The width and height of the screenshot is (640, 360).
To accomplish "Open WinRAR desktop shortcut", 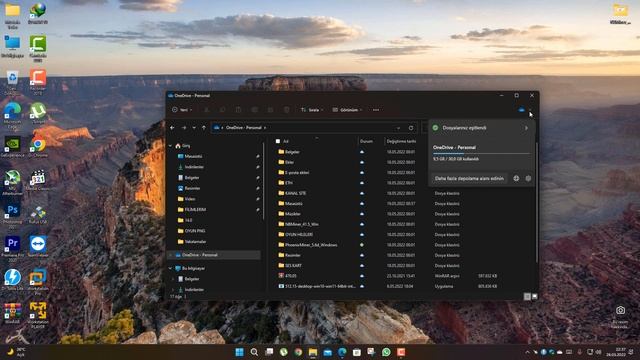I will (x=12, y=313).
